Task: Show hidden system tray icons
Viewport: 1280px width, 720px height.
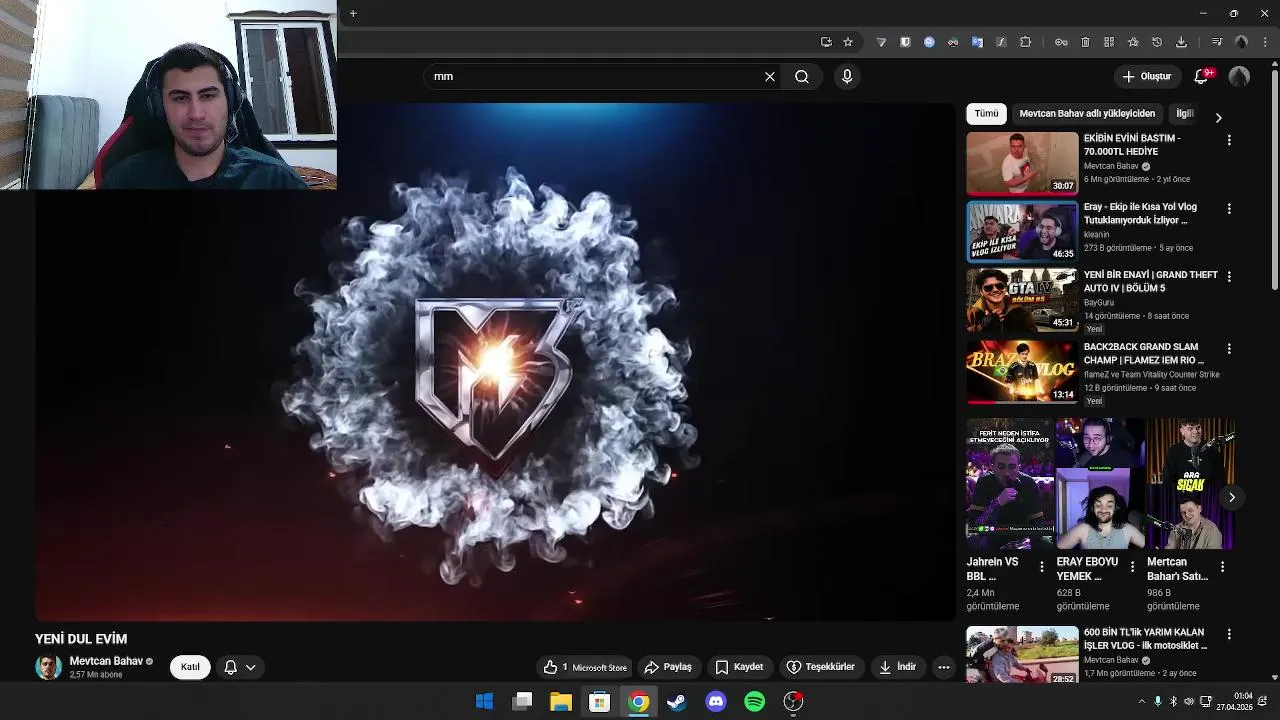Action: coord(1141,701)
